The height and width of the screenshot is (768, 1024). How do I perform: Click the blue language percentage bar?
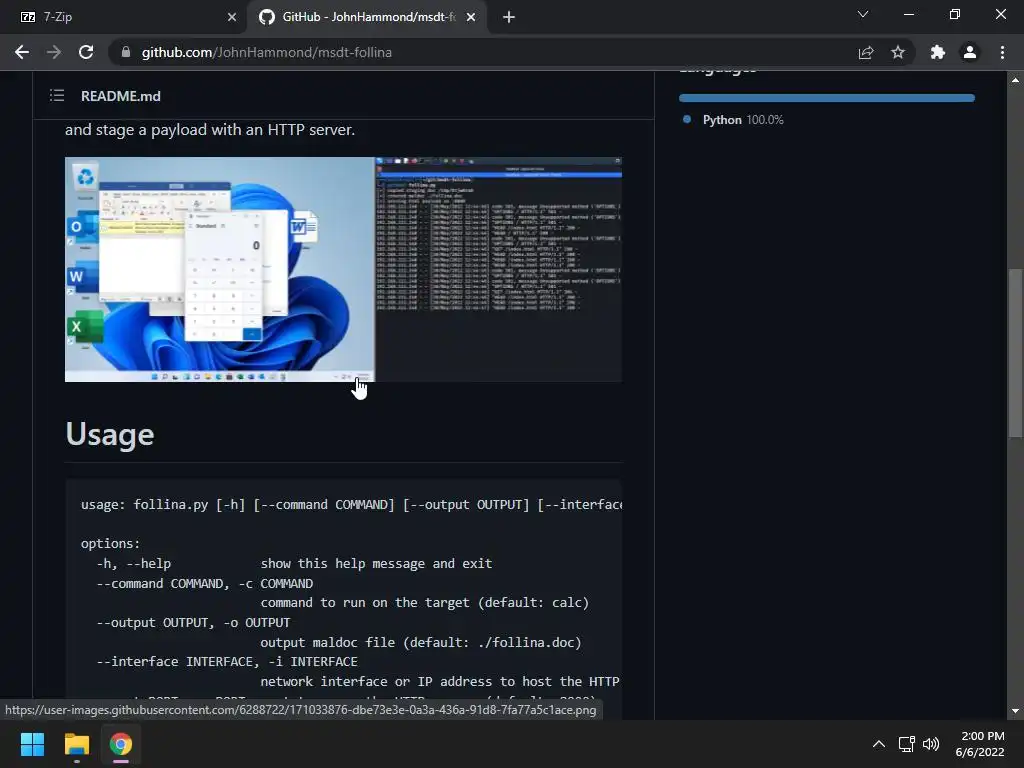827,98
